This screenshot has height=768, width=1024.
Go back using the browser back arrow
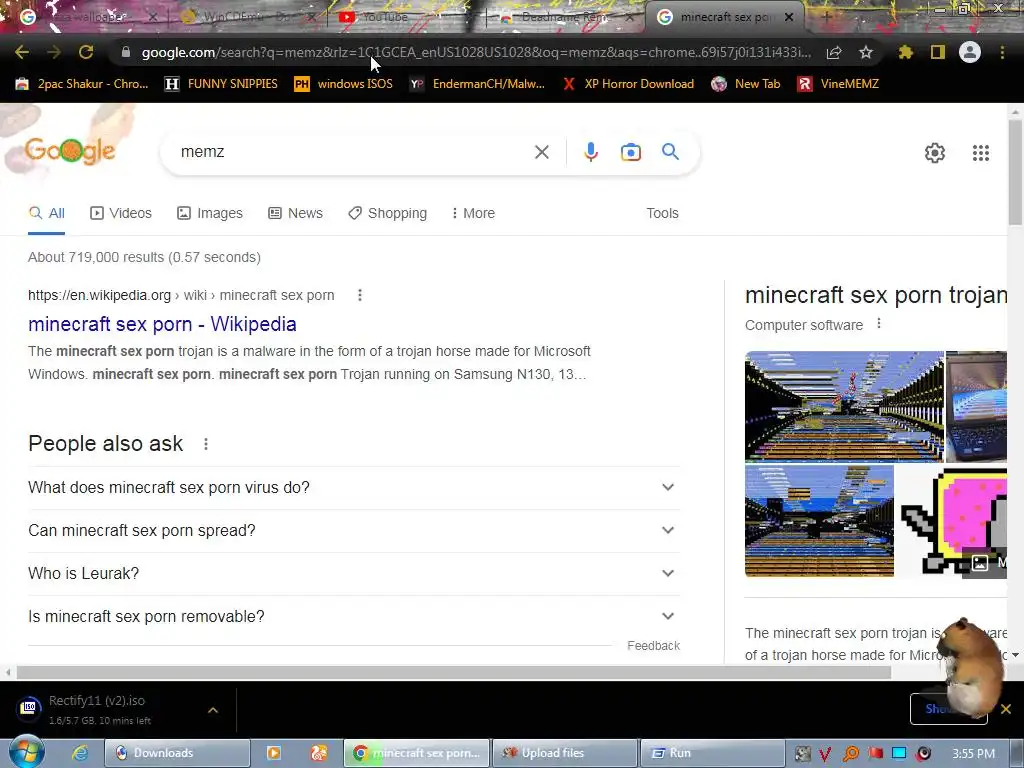[22, 52]
